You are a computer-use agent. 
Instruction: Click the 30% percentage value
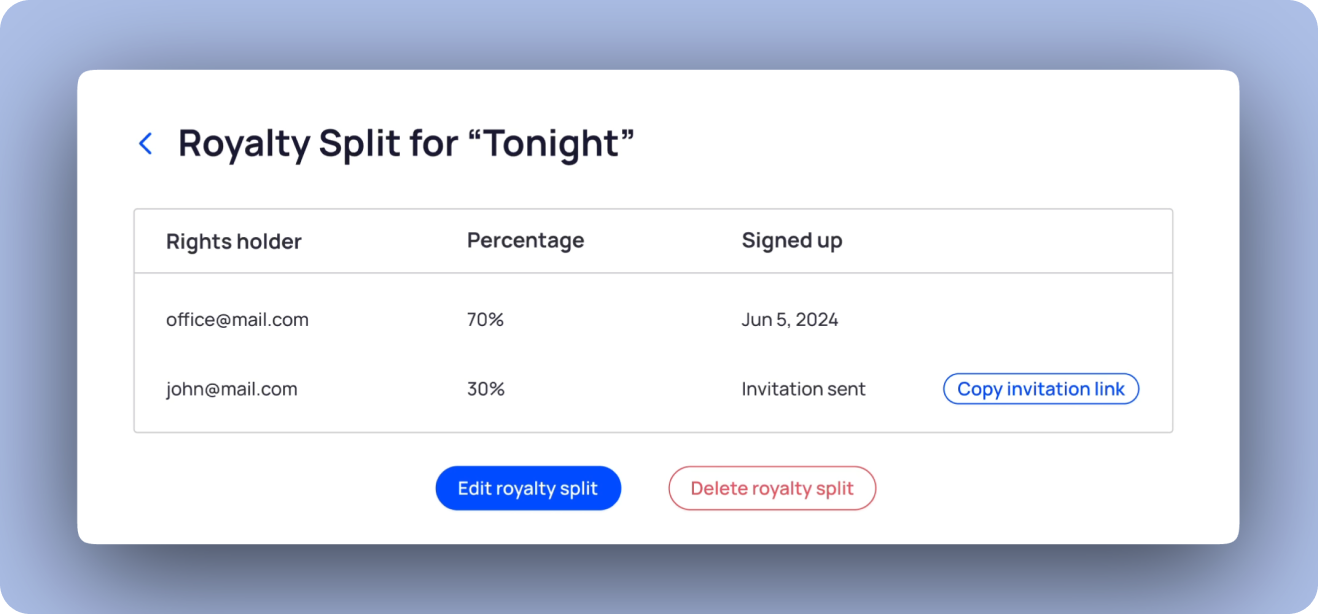click(485, 389)
